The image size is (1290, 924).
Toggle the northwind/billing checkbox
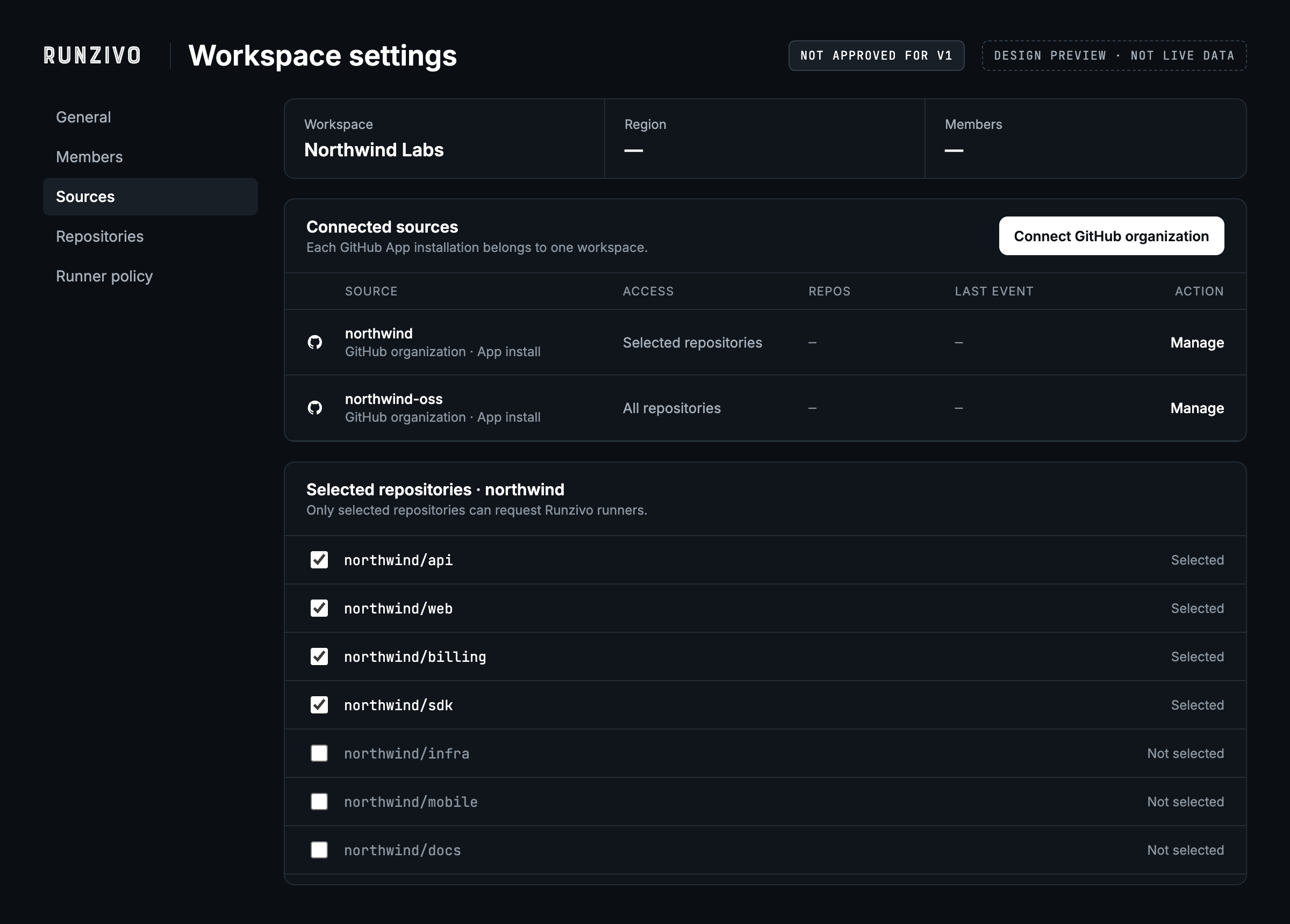319,657
